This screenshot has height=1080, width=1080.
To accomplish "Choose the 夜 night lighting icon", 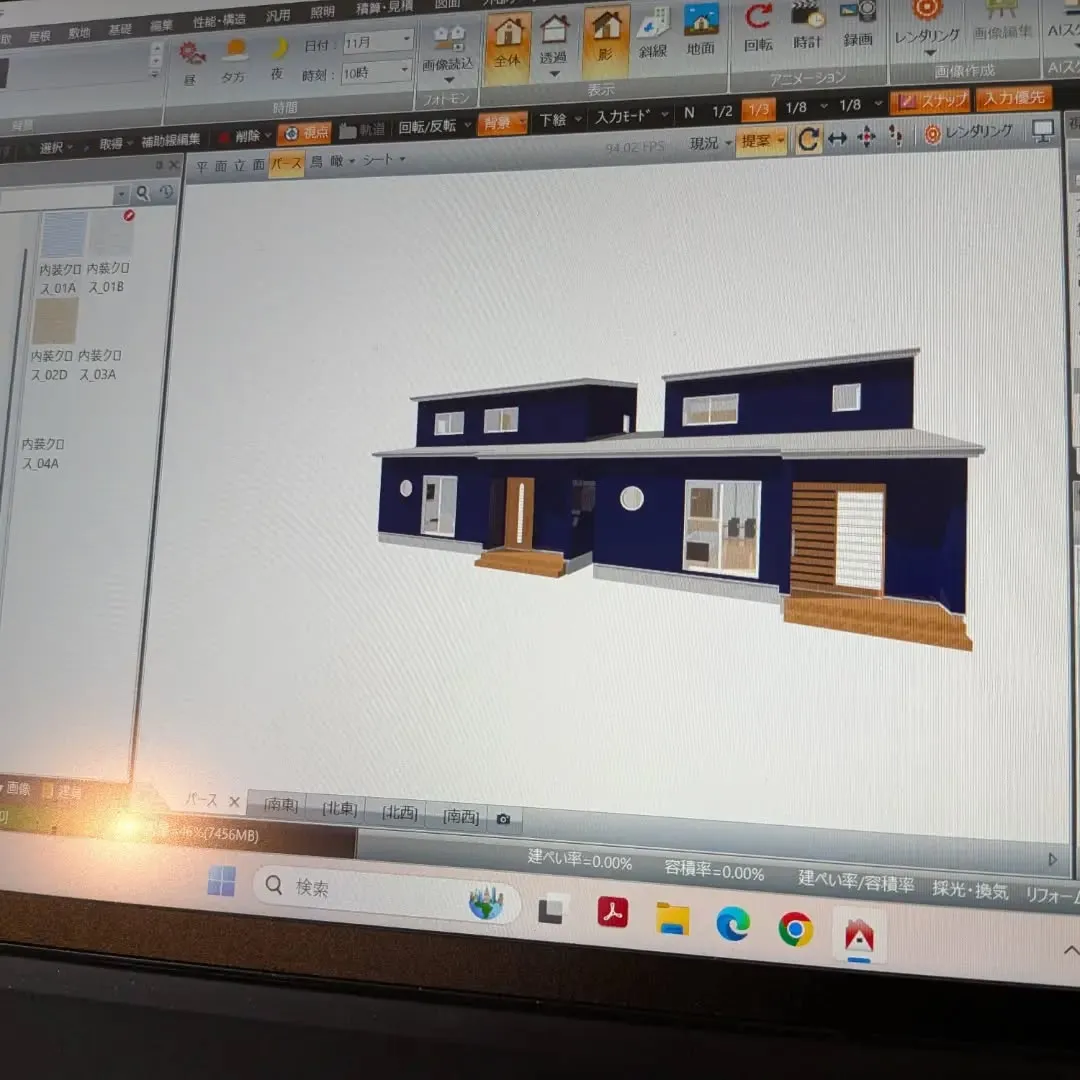I will (x=278, y=61).
